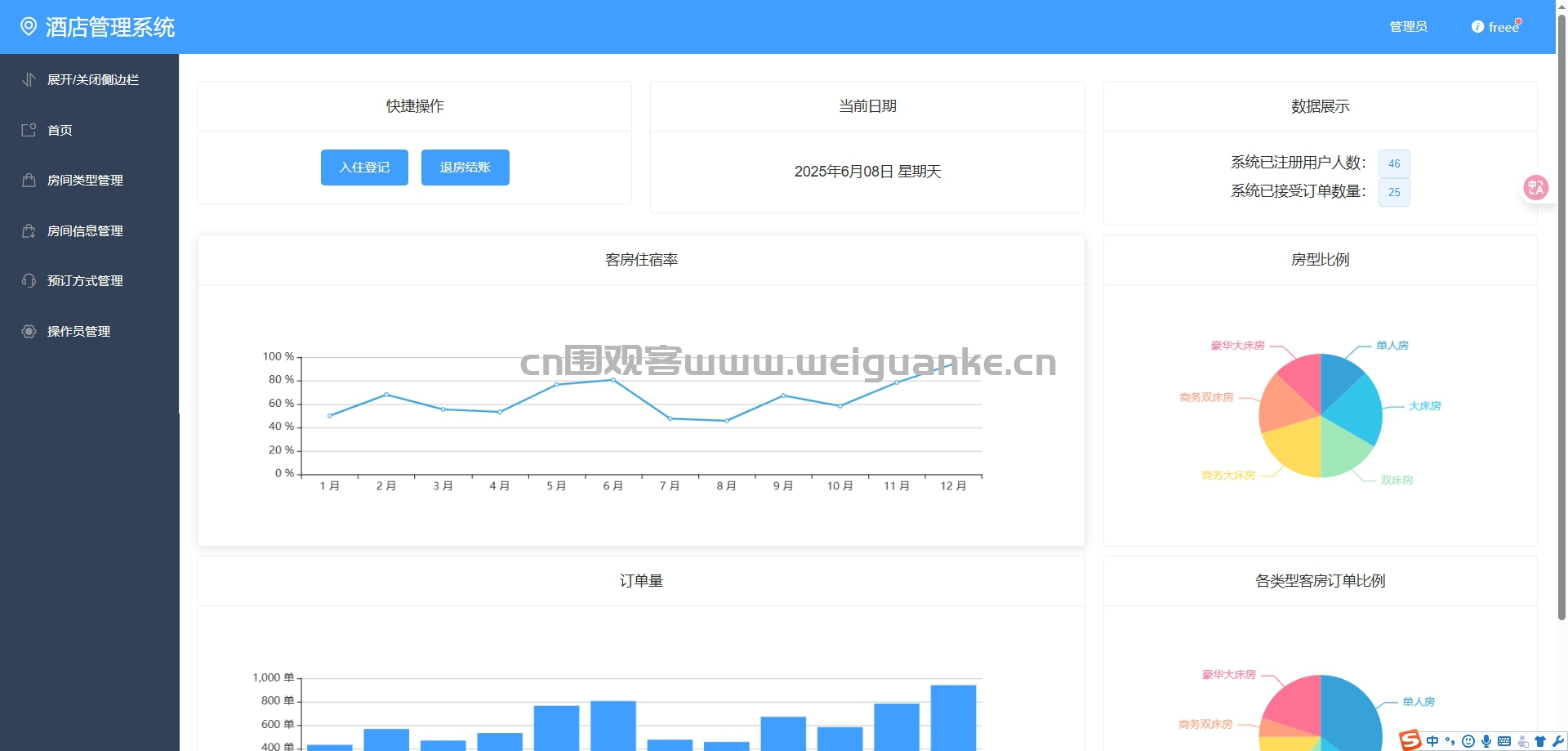Image resolution: width=1568 pixels, height=751 pixels.
Task: Open 房间类型管理 via its lock icon
Action: [x=29, y=181]
